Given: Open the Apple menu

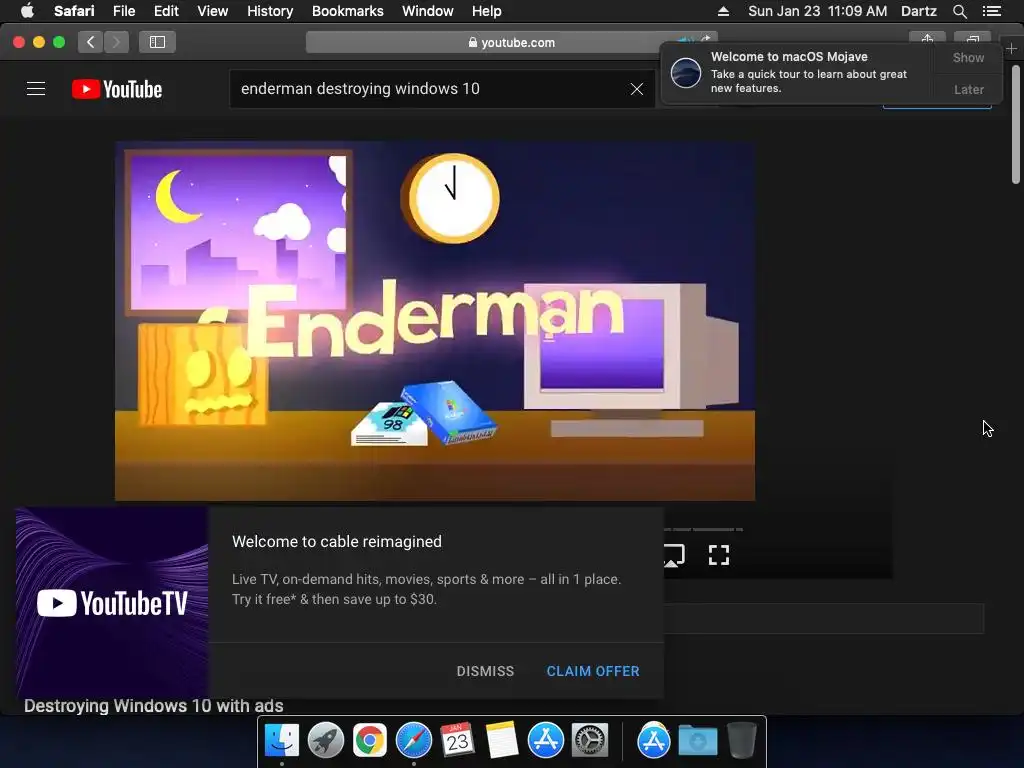Looking at the screenshot, I should pos(27,11).
